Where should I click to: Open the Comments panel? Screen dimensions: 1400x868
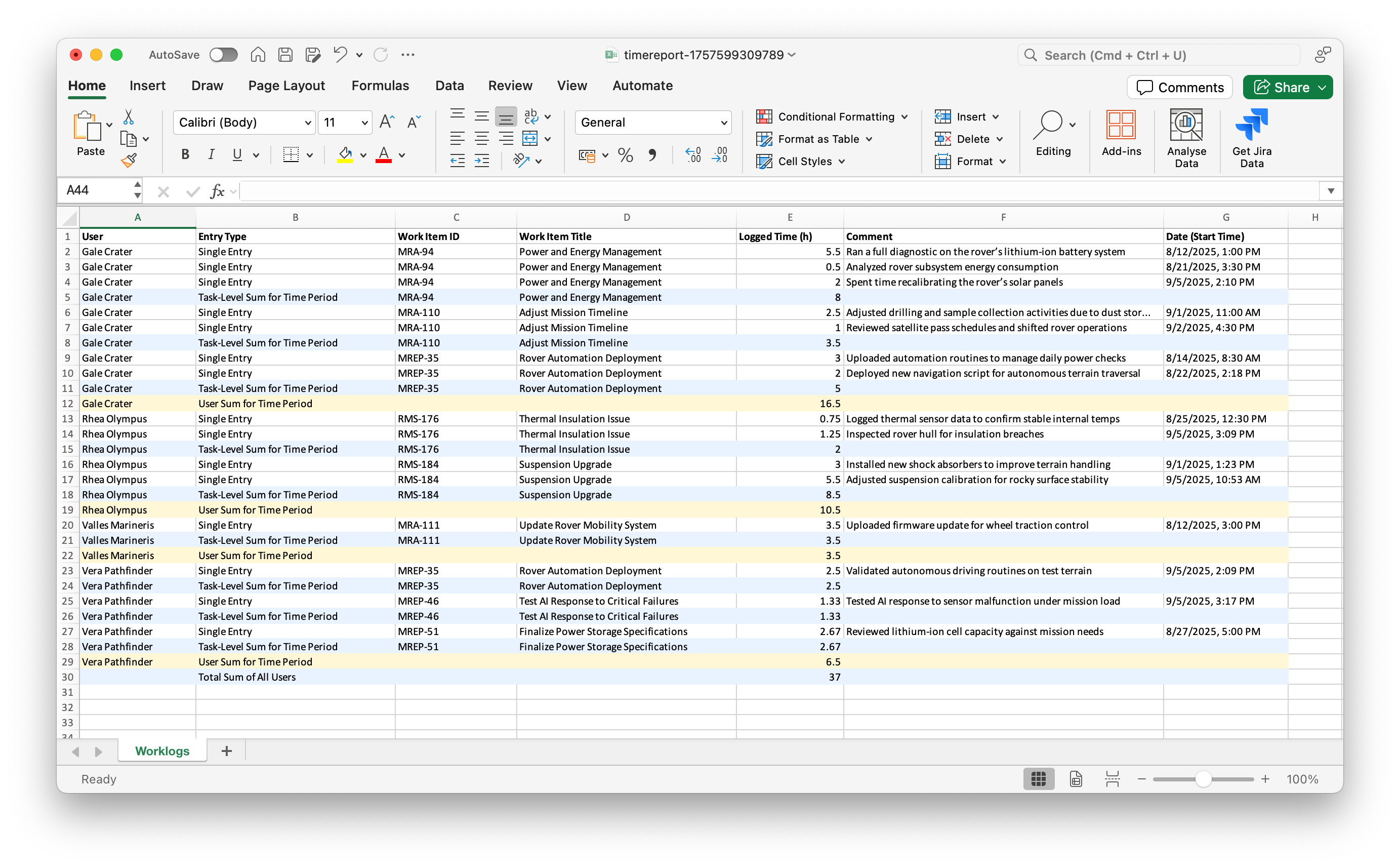coord(1179,87)
